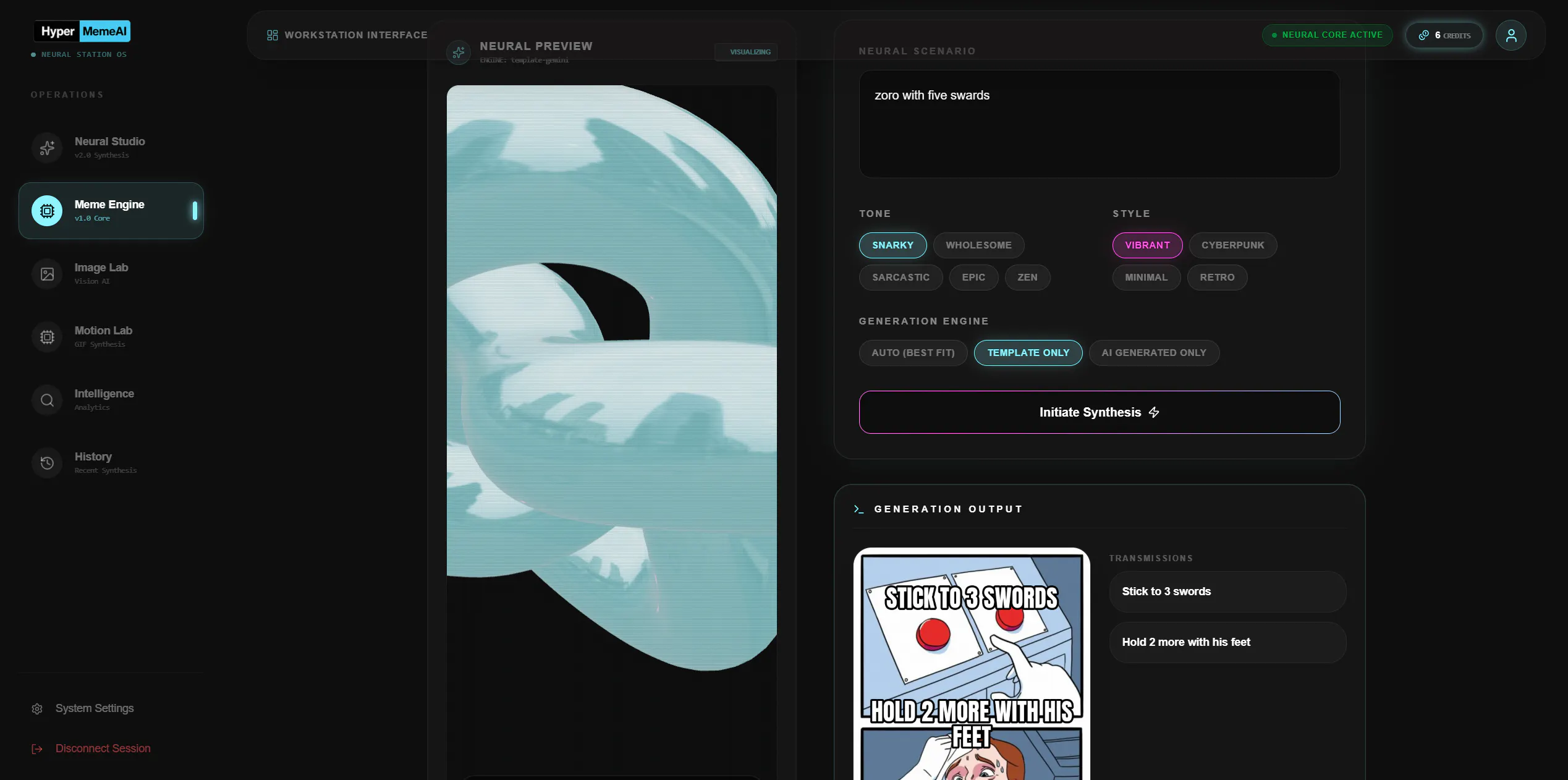Open the generated meme thumbnail

tap(972, 664)
